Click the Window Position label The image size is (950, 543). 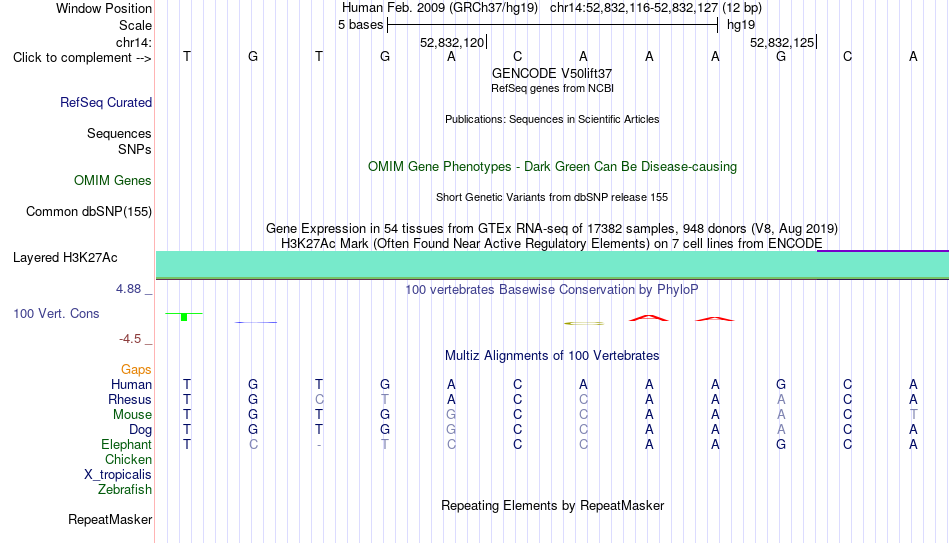(x=104, y=8)
